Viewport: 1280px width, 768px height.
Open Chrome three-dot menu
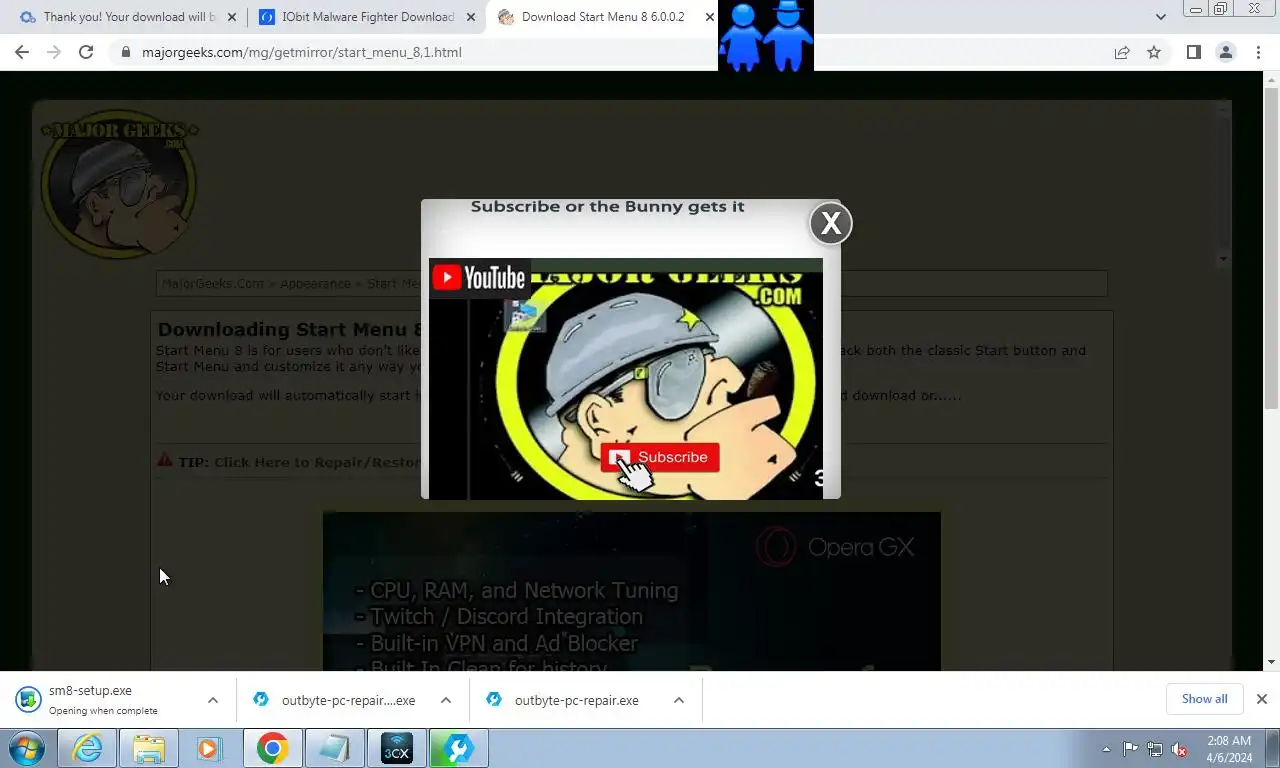tap(1258, 52)
